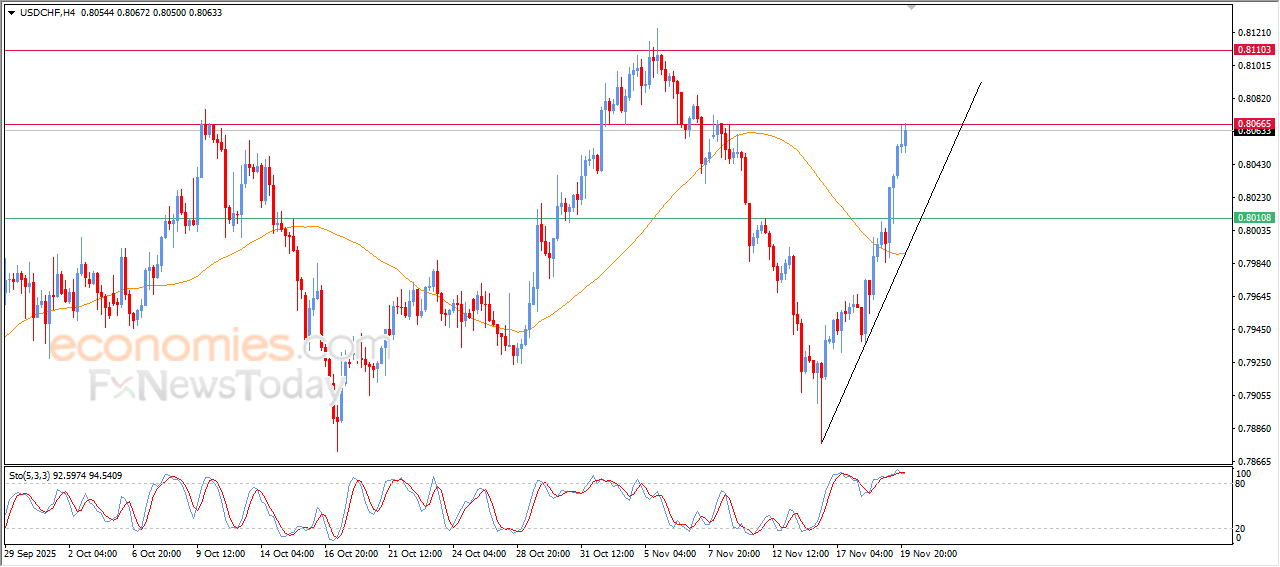This screenshot has width=1280, height=567.
Task: Click the stochastic 80 level label
Action: (1242, 484)
